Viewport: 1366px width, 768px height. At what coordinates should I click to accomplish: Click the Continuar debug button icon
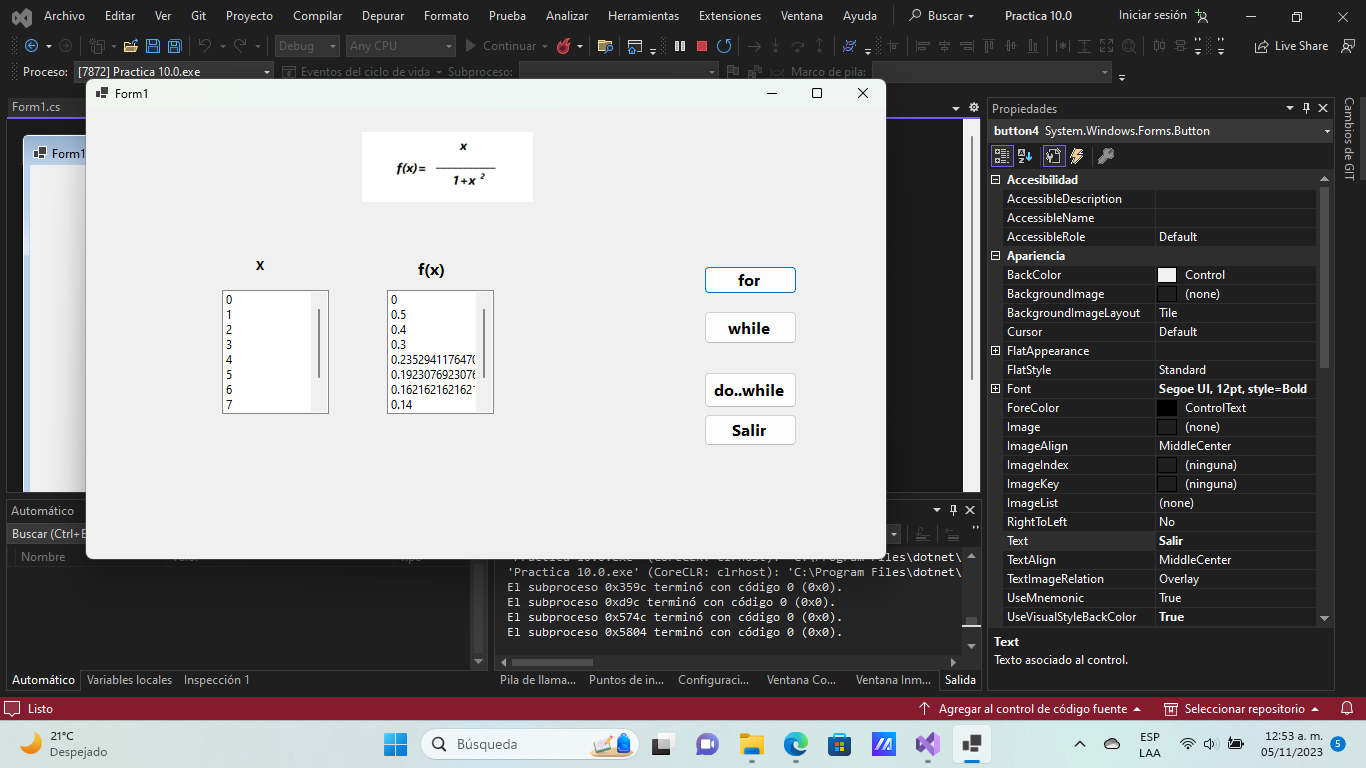(x=470, y=45)
